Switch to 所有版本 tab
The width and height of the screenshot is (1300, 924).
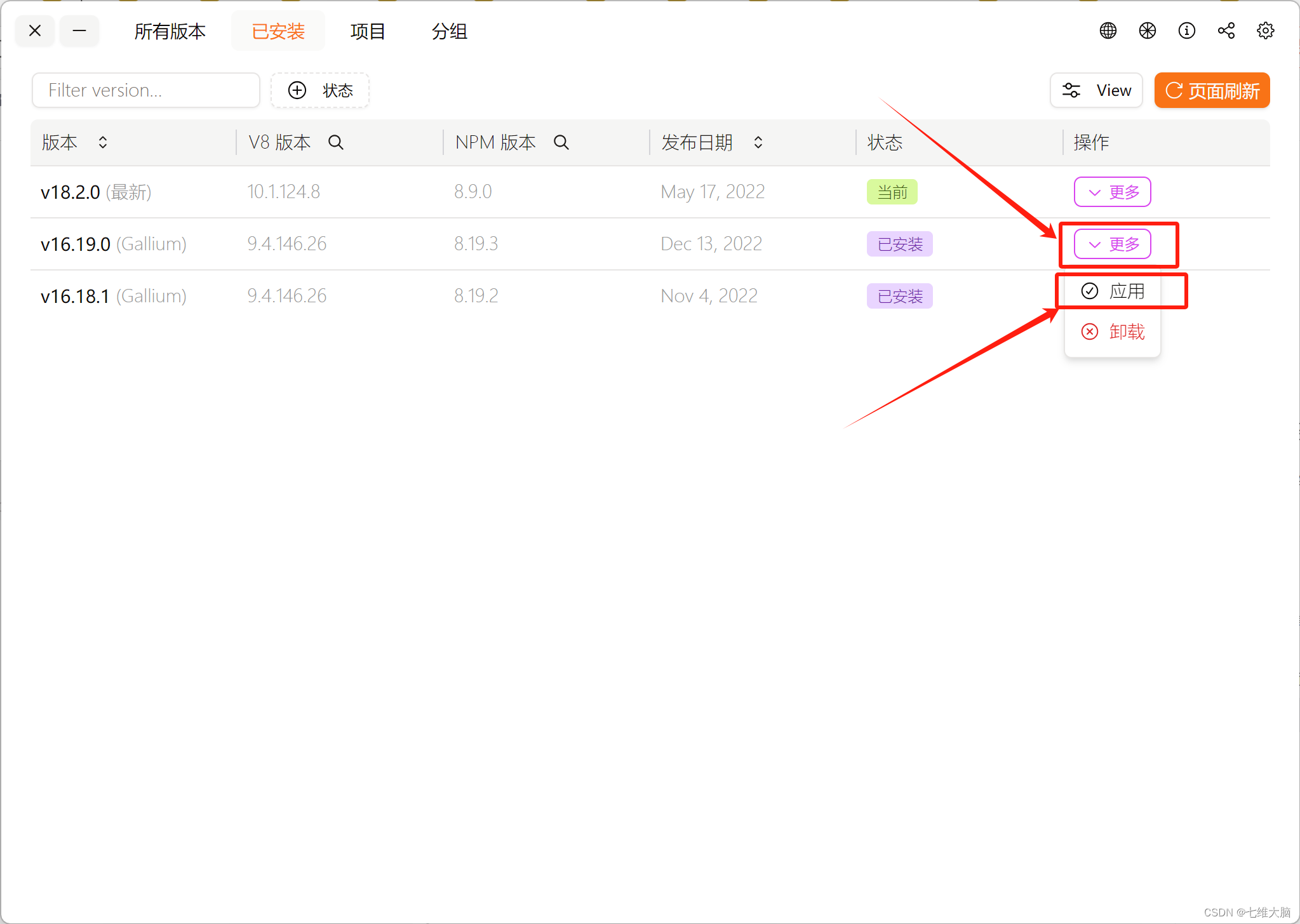click(x=170, y=31)
